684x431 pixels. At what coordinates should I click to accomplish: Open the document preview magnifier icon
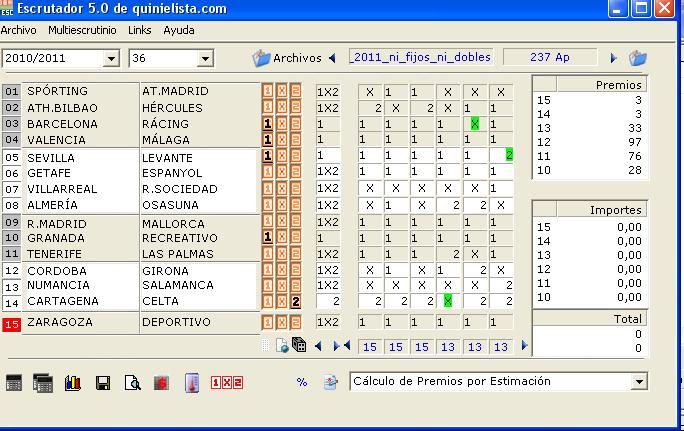coord(133,383)
